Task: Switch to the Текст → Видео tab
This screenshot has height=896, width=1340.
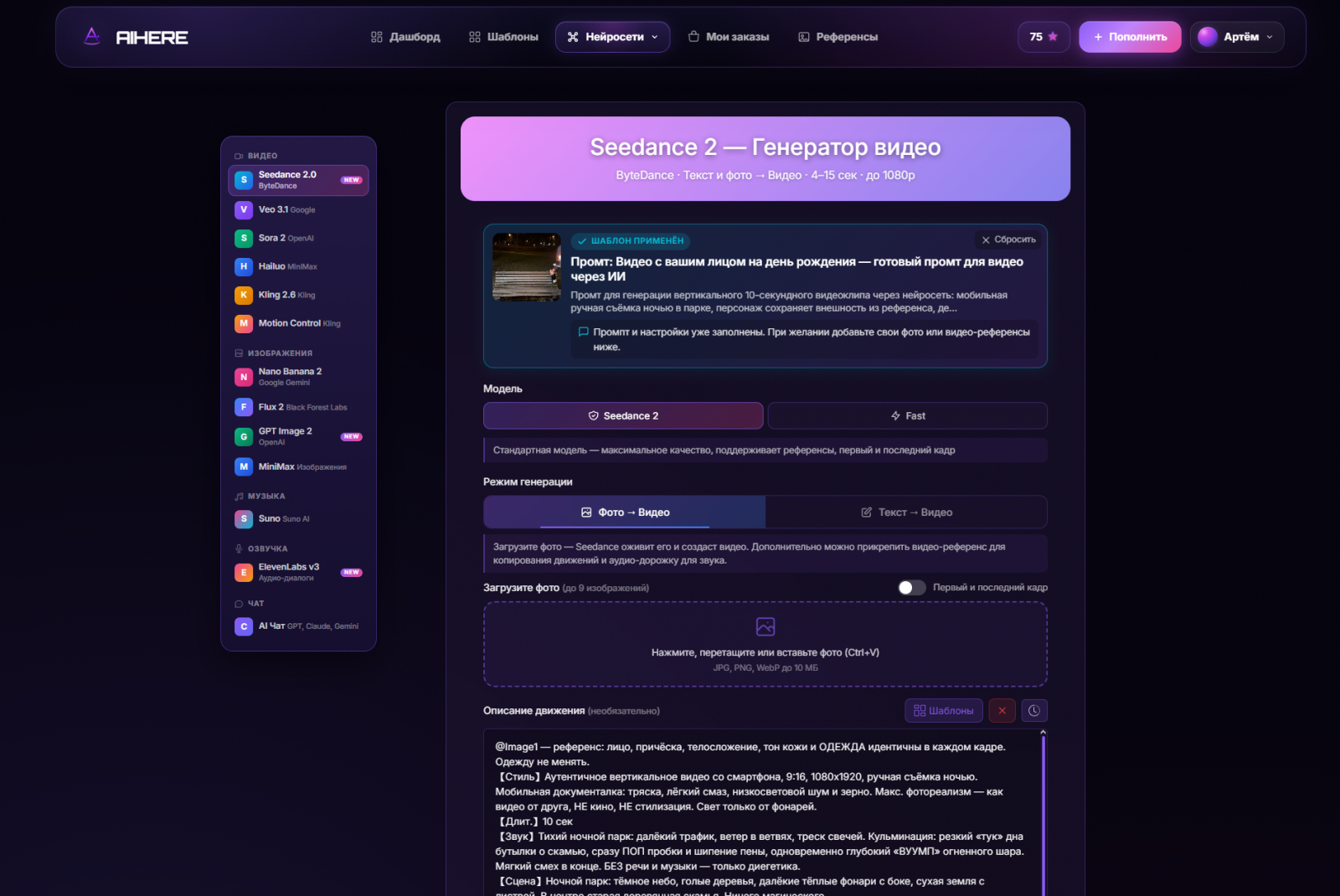Action: point(906,512)
